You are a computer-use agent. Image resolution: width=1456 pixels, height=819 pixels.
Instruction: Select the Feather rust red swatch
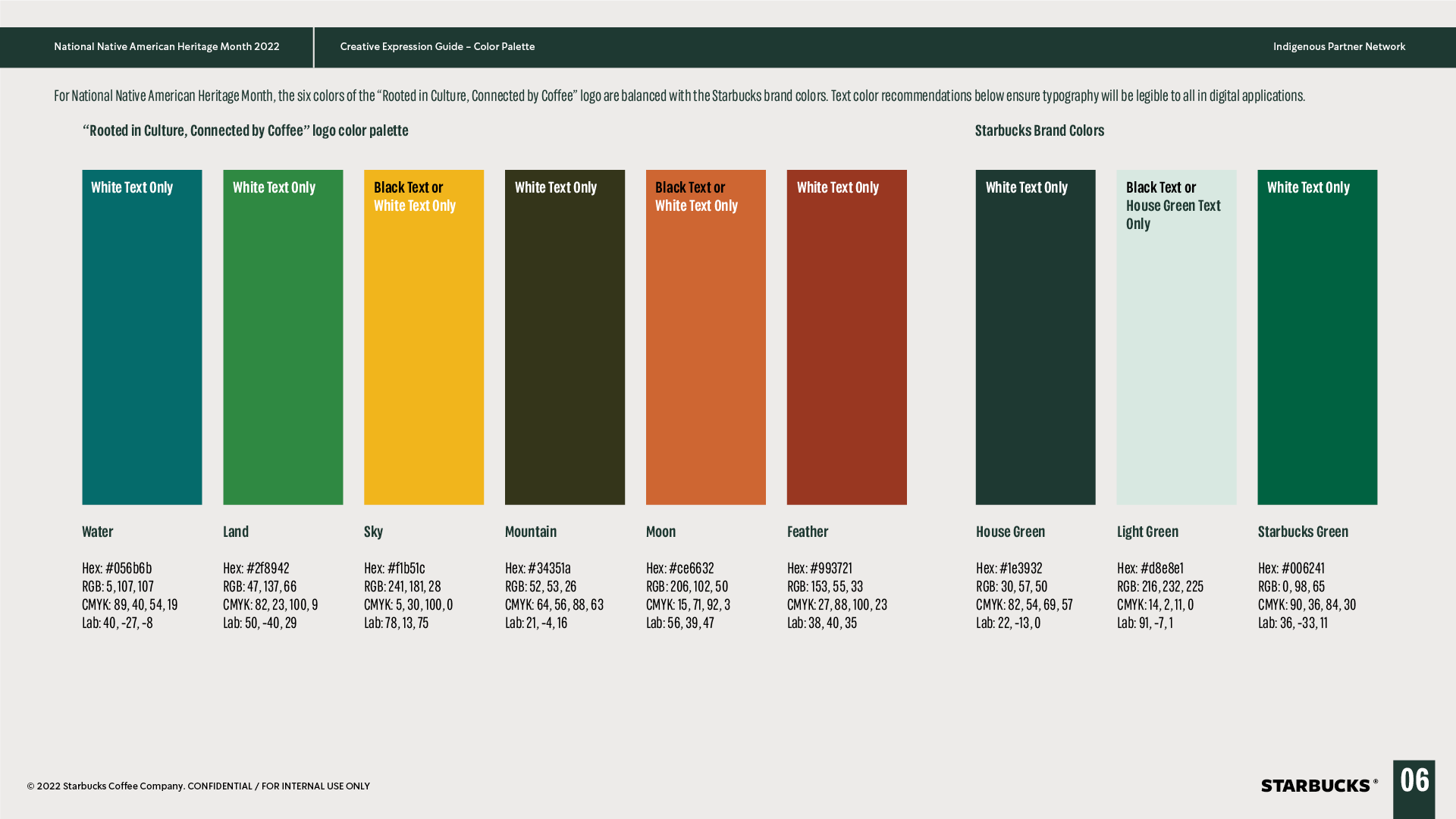click(x=847, y=337)
